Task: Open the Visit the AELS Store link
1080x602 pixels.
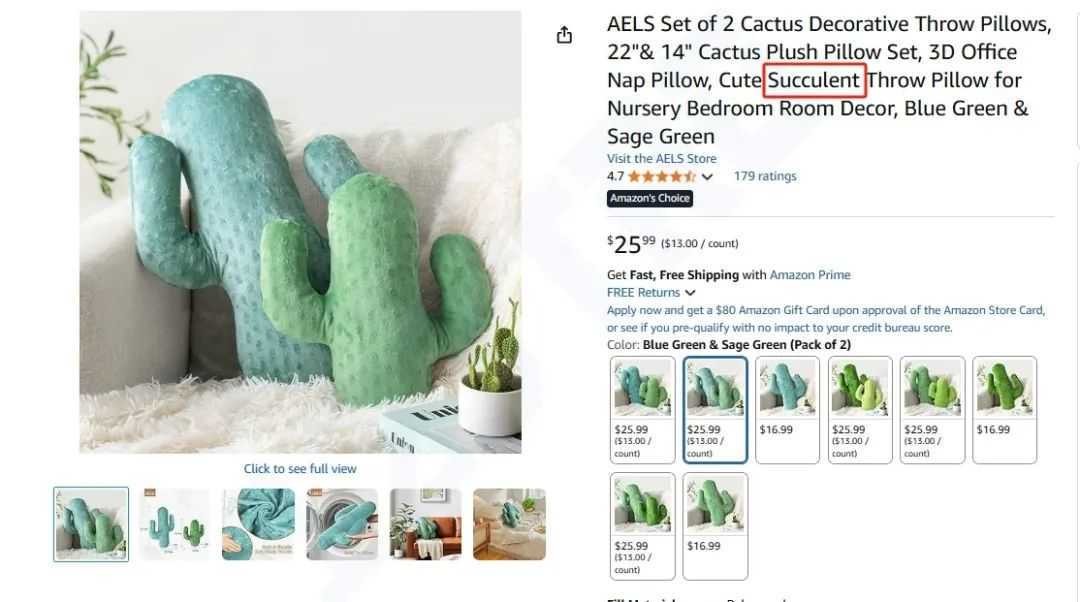Action: coord(661,158)
